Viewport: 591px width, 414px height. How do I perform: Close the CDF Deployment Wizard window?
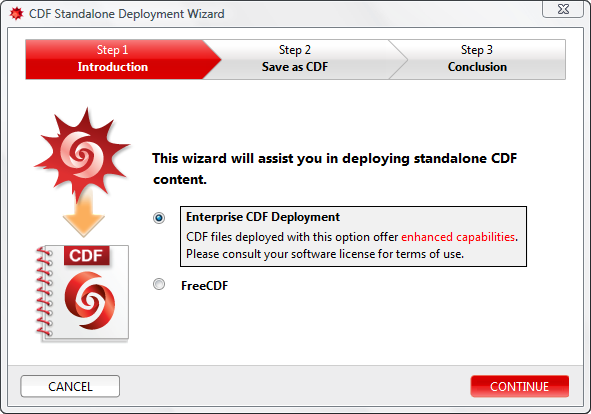click(563, 9)
